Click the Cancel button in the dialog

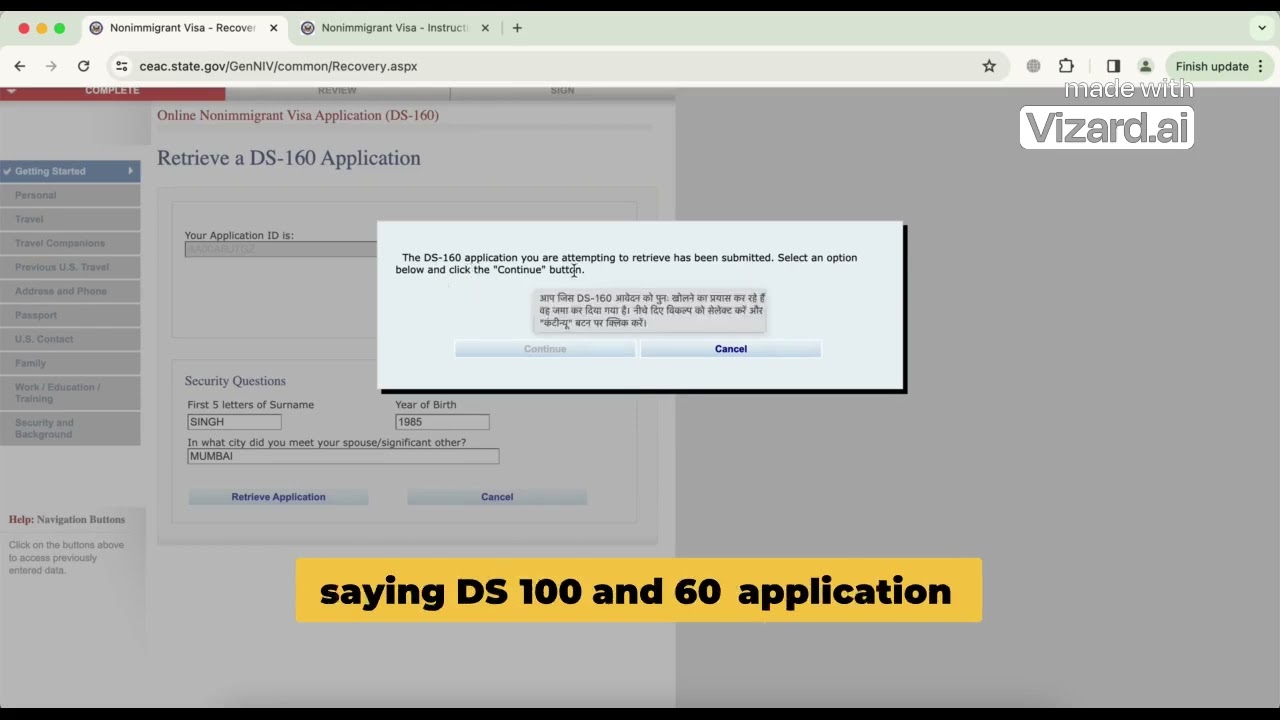[x=731, y=349]
